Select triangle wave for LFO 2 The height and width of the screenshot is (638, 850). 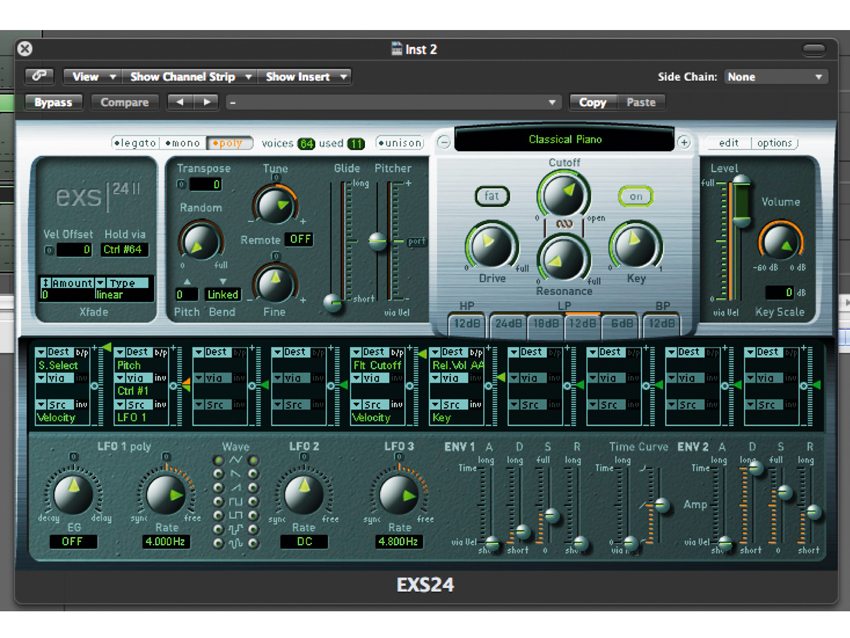coord(253,460)
